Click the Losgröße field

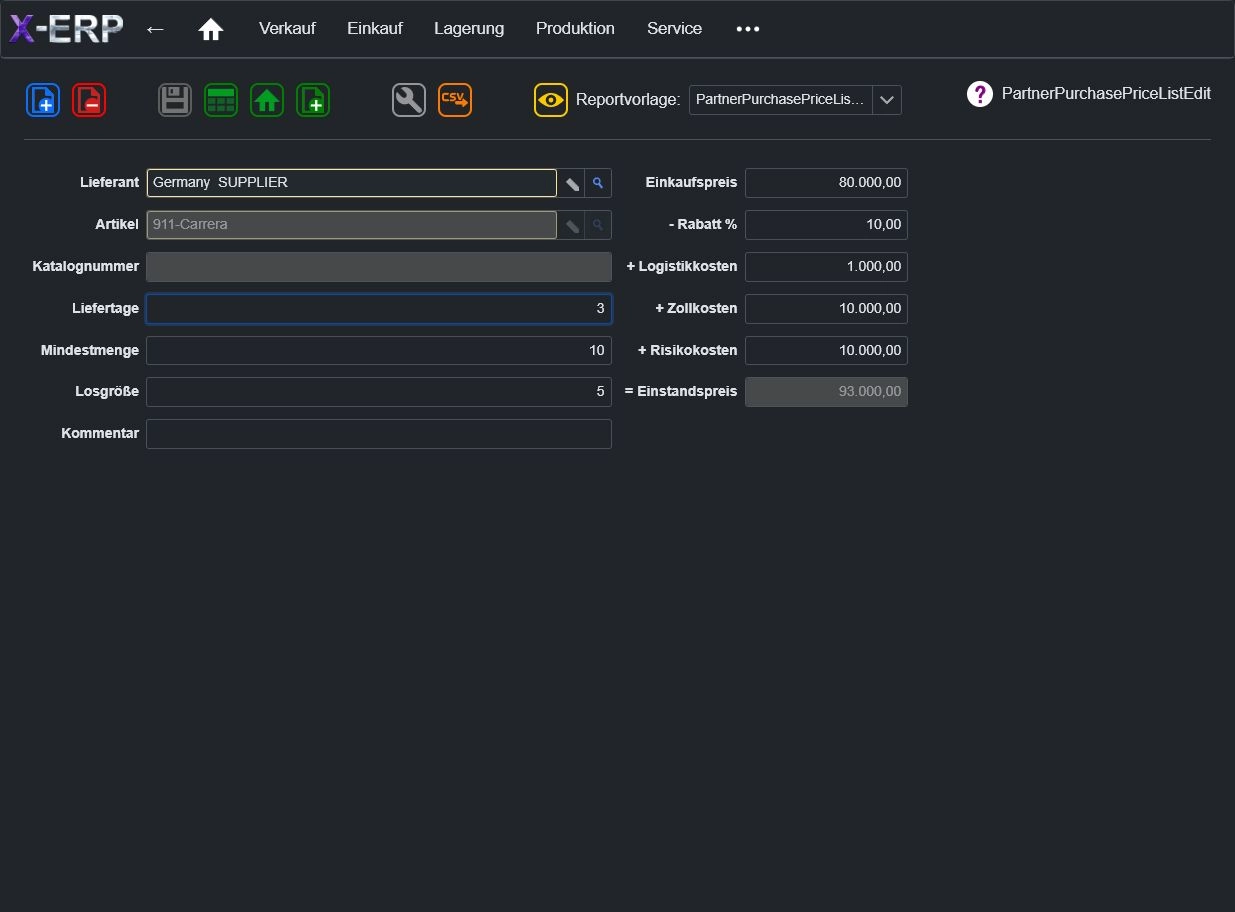pos(379,392)
